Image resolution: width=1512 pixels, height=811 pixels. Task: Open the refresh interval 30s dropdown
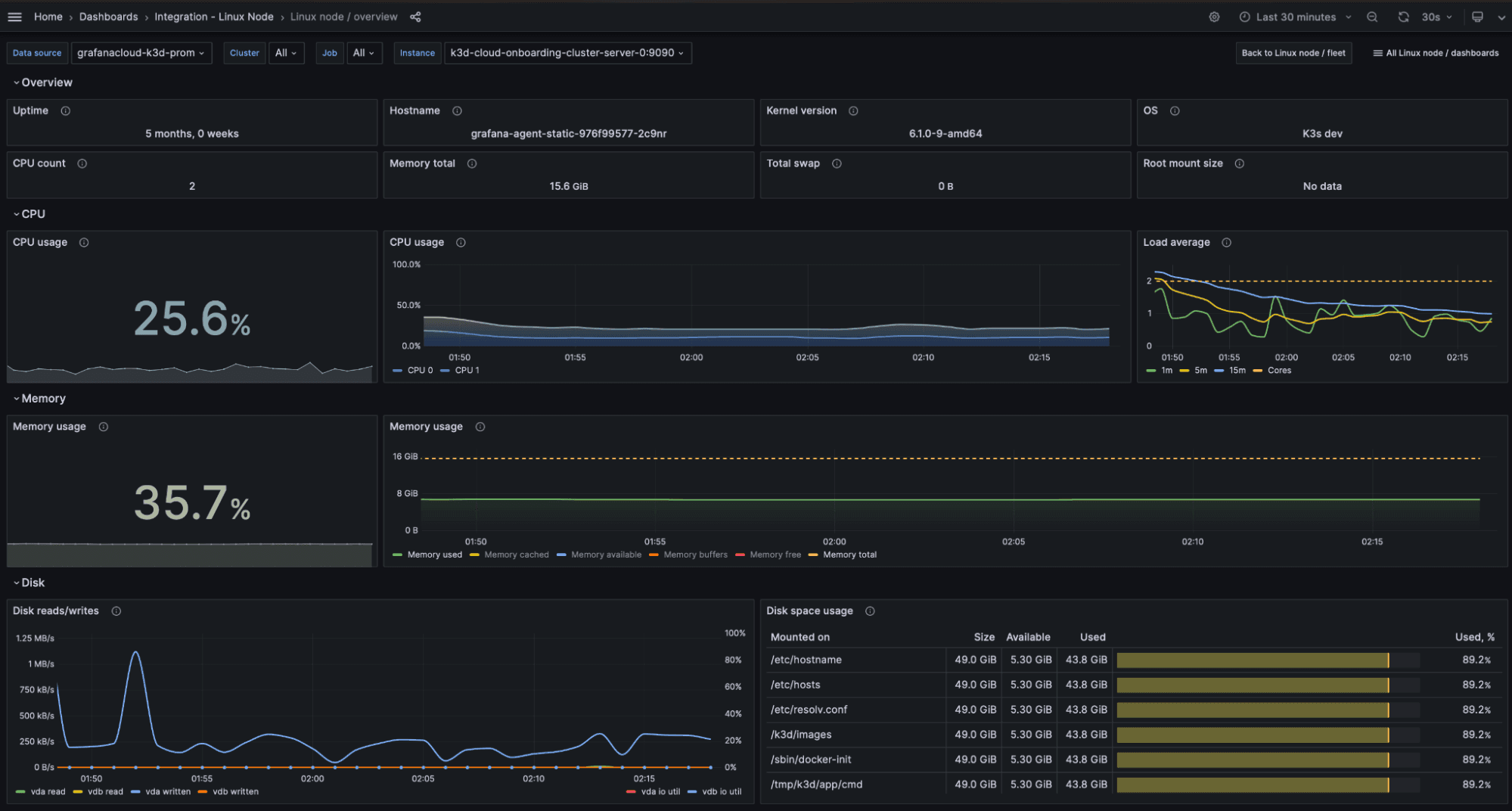1435,16
